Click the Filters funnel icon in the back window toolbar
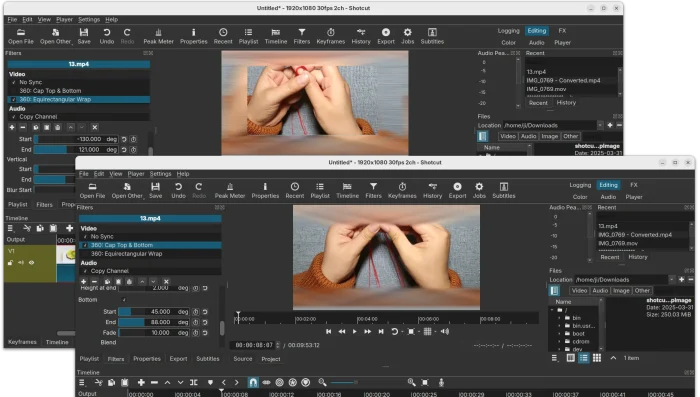Screen dimensions: 700x397 click(x=302, y=36)
